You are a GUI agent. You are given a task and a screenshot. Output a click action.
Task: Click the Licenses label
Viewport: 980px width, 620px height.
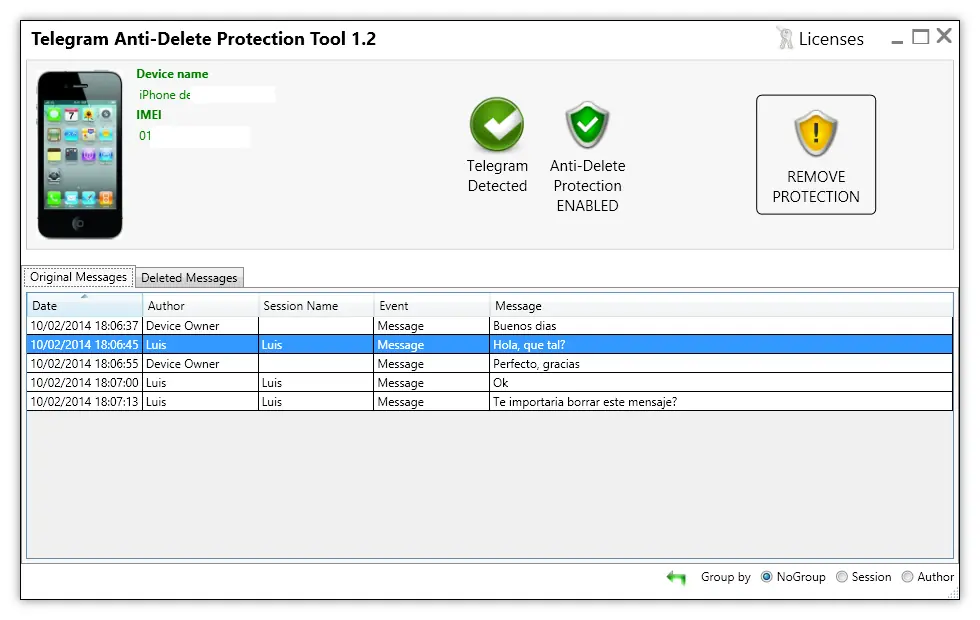tap(831, 39)
